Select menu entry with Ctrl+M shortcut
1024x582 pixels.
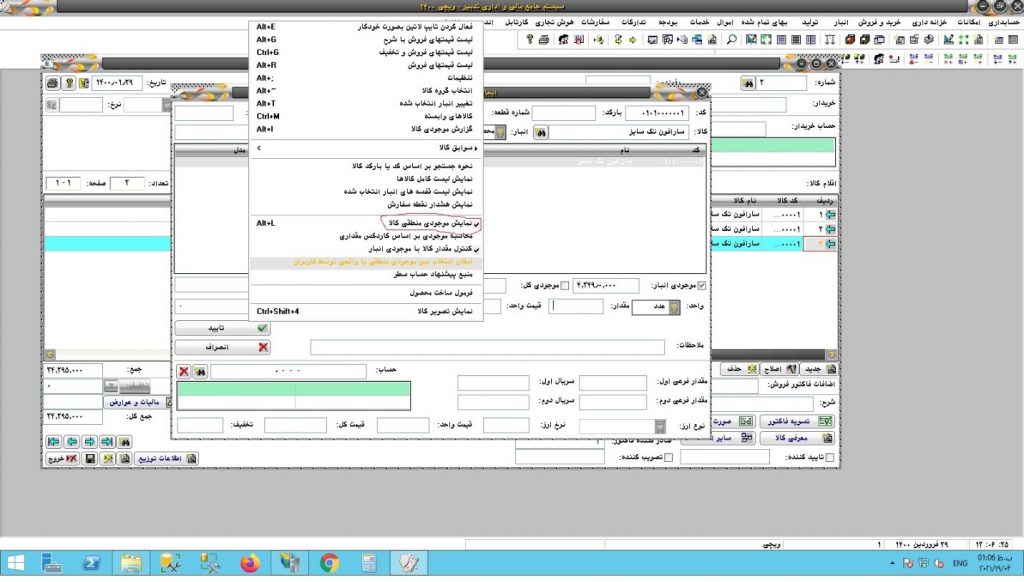[366, 116]
